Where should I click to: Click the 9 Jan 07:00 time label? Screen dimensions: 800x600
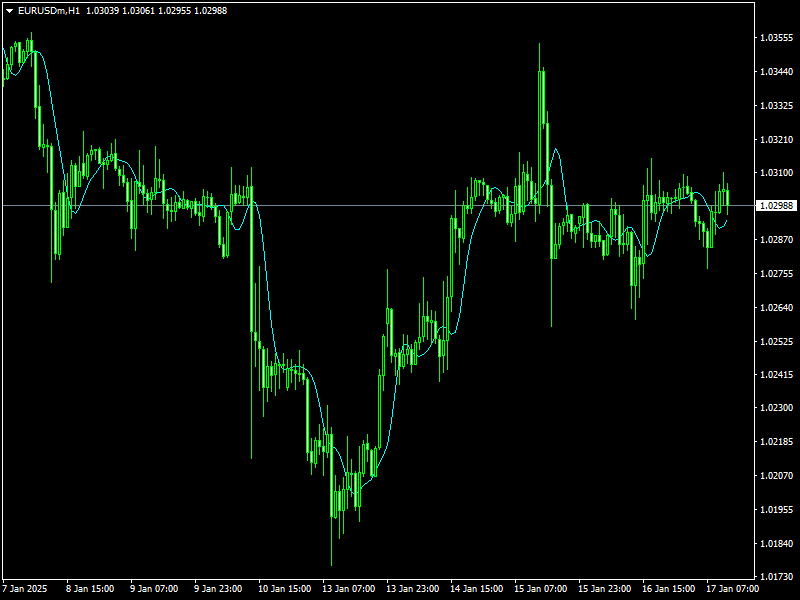pos(154,589)
